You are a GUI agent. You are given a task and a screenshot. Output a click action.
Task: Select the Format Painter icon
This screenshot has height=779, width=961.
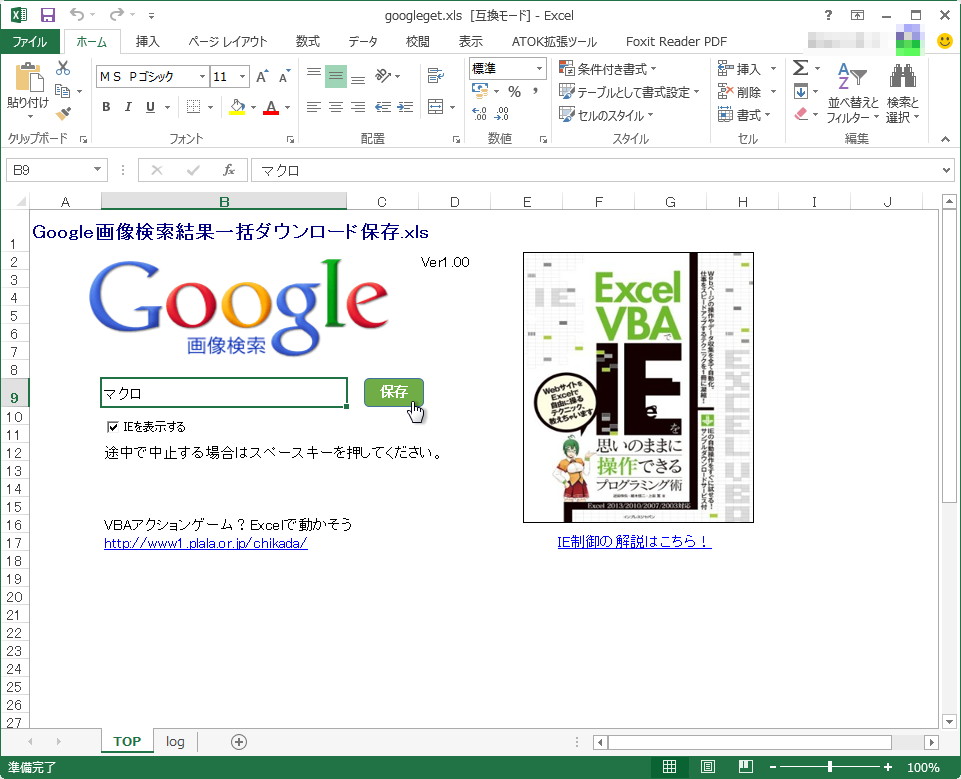pyautogui.click(x=63, y=111)
